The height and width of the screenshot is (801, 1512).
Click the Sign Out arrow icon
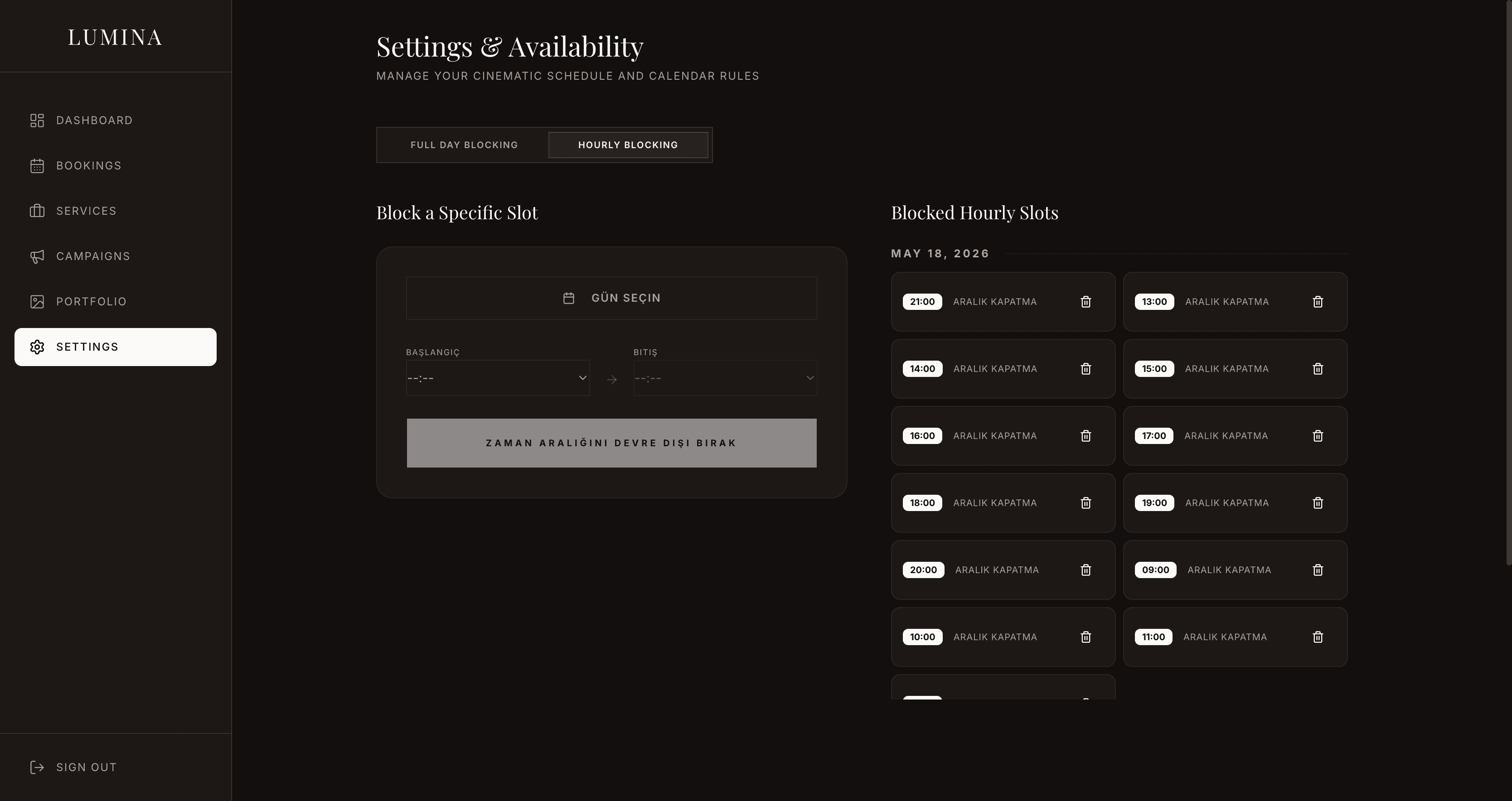[37, 767]
